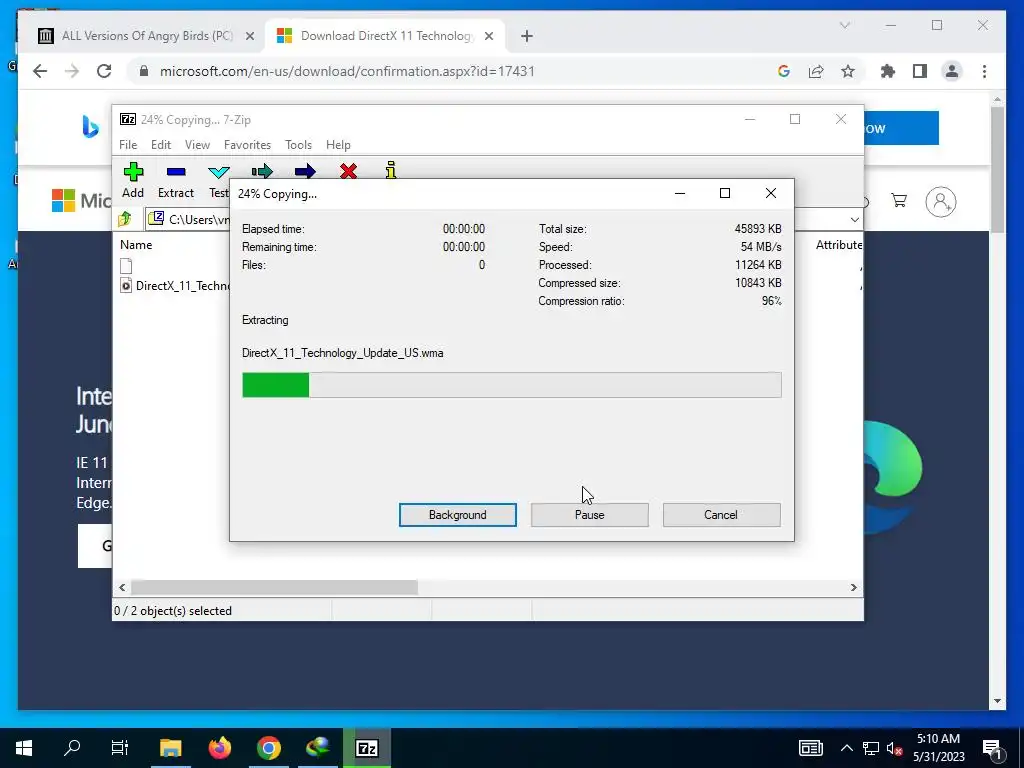Reload the page in Chrome
1024x768 pixels.
click(104, 71)
